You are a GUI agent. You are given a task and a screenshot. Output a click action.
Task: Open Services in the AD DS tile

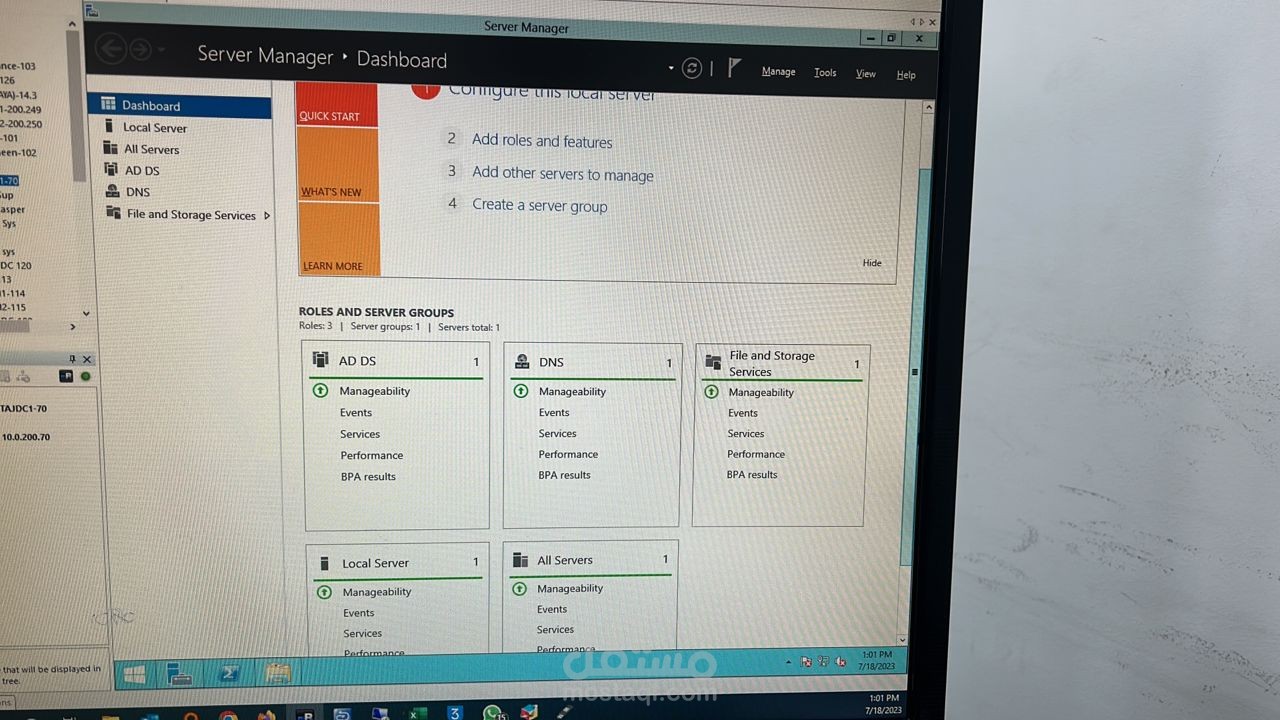360,434
